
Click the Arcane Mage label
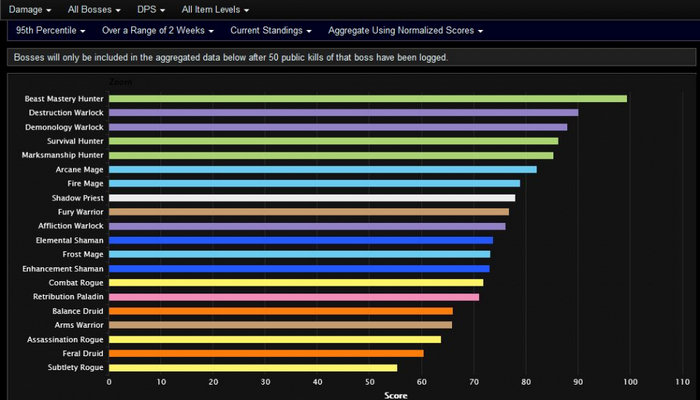click(77, 169)
